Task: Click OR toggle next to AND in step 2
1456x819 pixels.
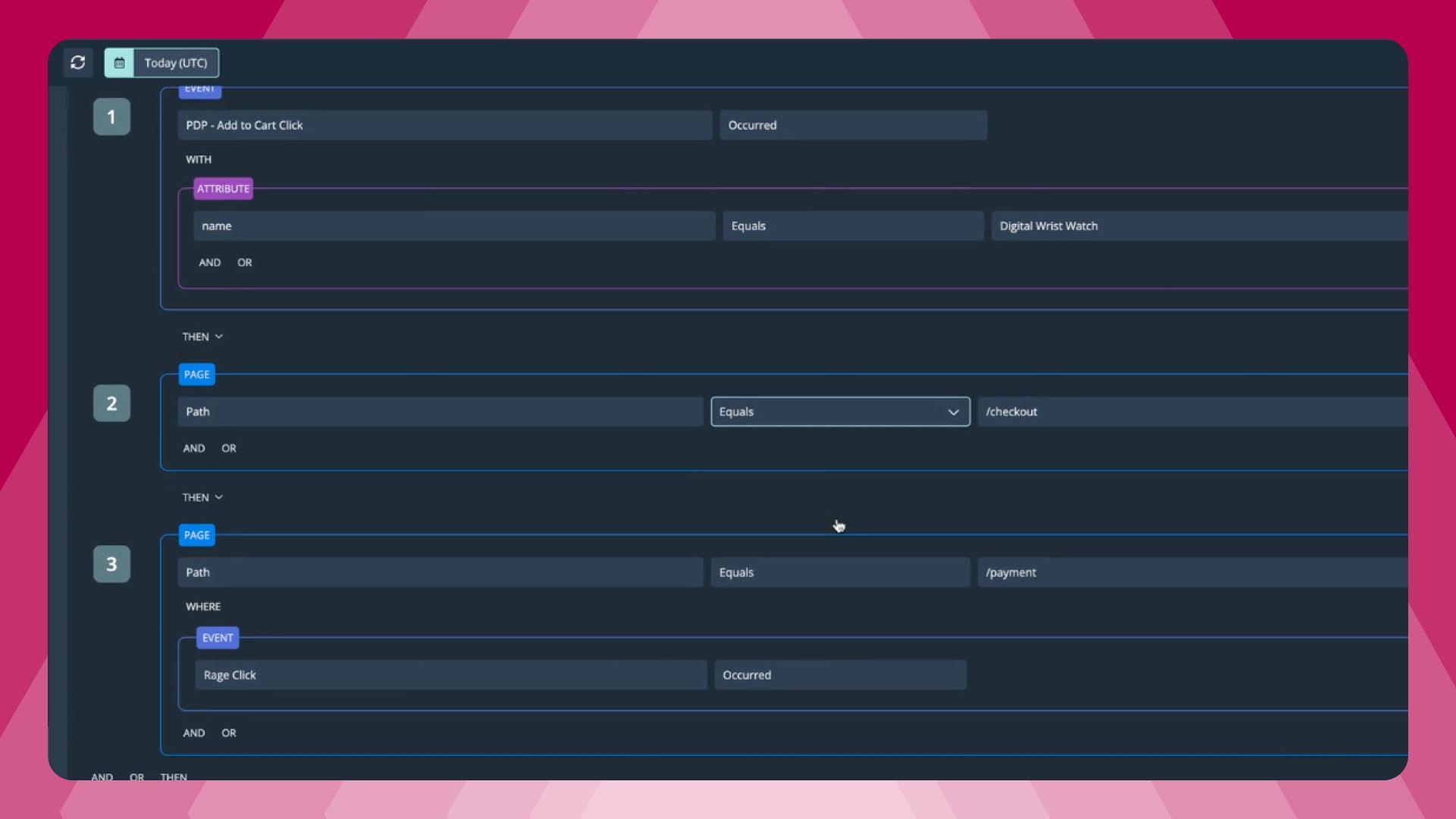Action: [228, 447]
